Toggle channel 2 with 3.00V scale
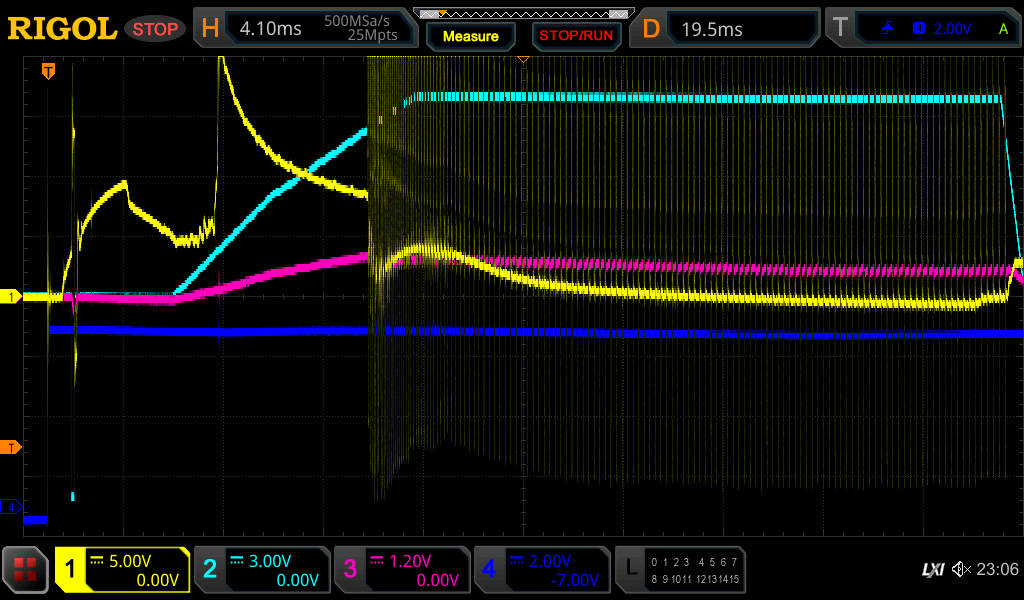Screen dimensions: 1024x600 (262, 570)
